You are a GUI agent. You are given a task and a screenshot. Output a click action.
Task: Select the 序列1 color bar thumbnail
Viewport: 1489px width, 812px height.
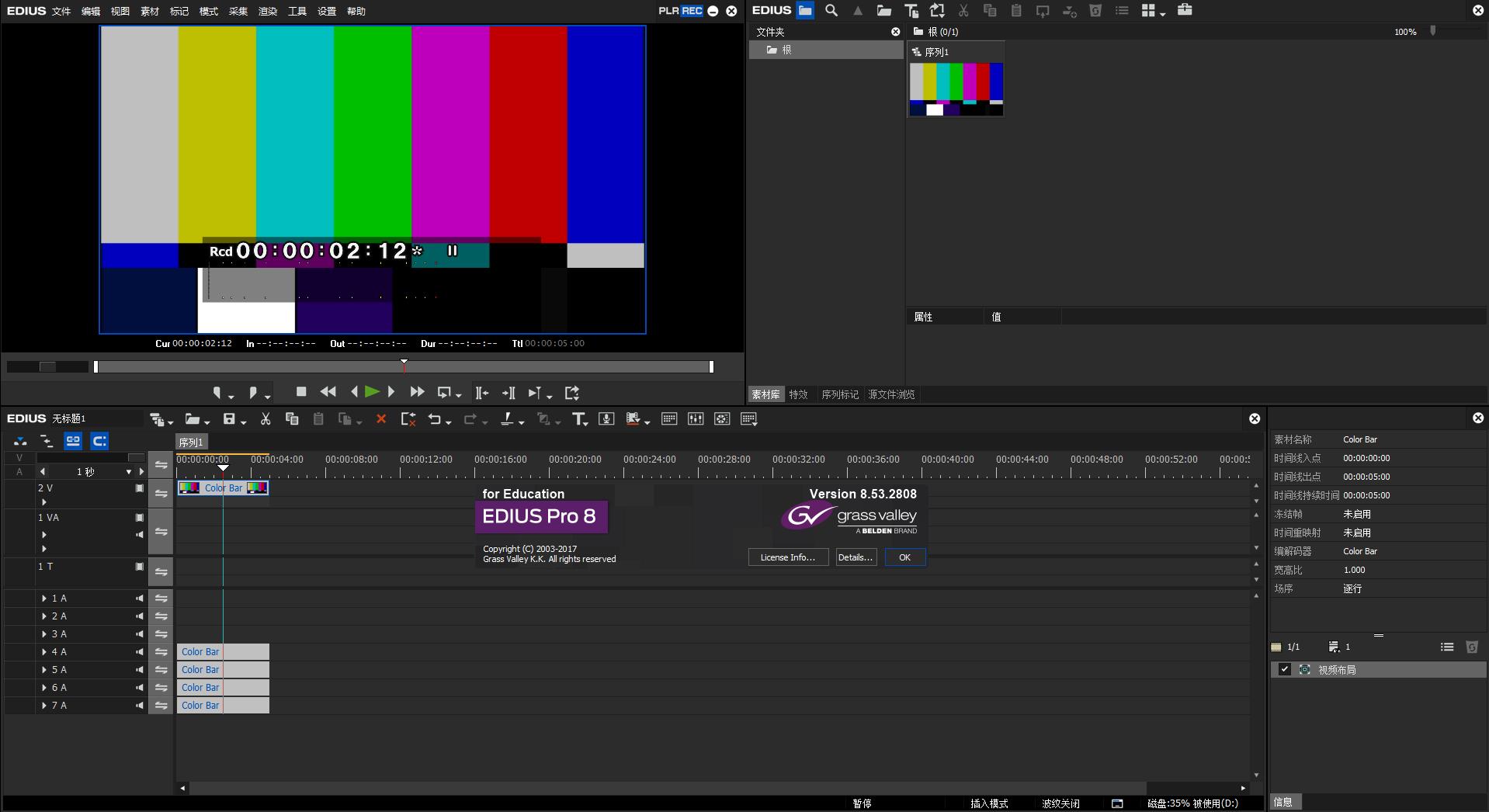[x=956, y=88]
